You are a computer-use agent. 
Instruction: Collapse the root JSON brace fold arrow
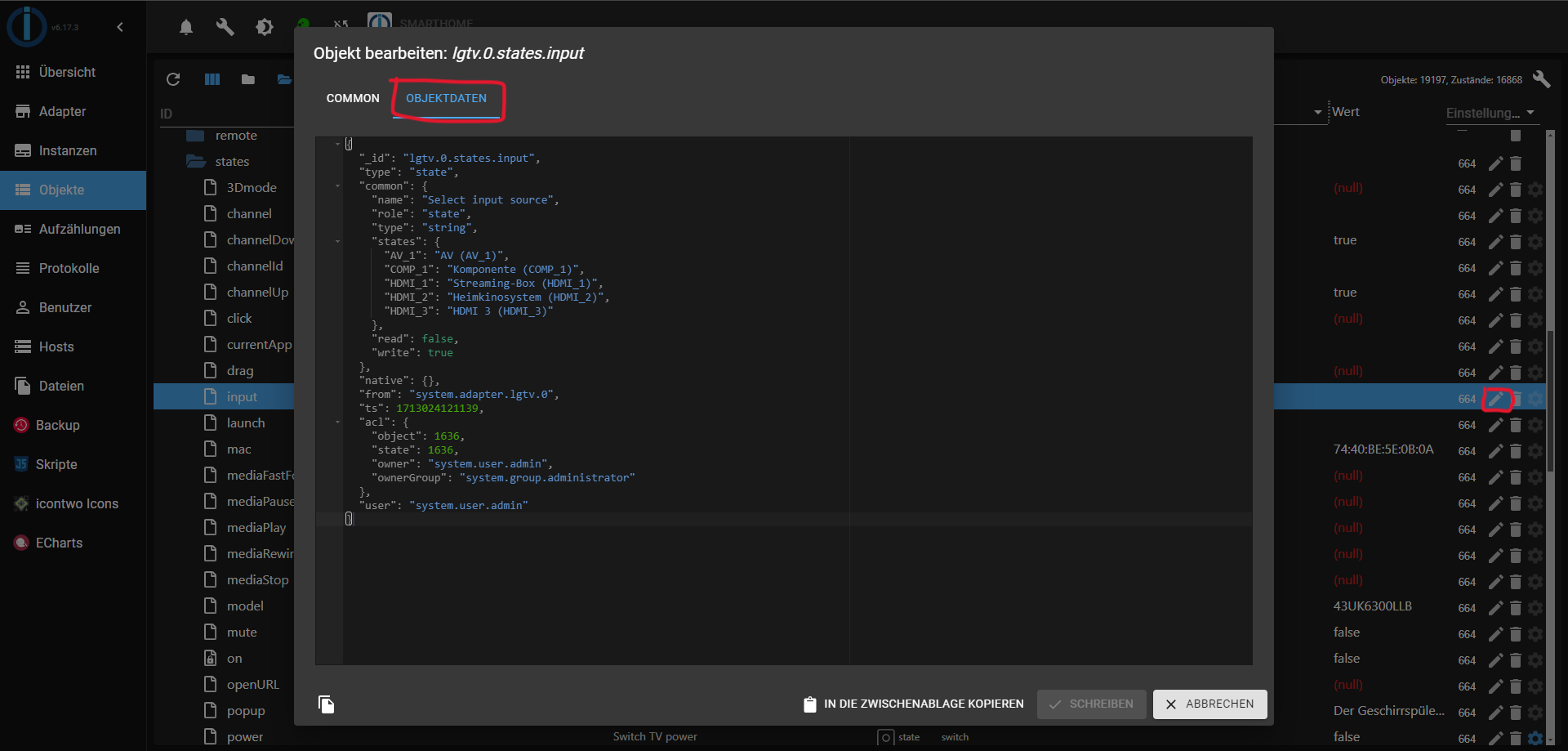pyautogui.click(x=337, y=144)
